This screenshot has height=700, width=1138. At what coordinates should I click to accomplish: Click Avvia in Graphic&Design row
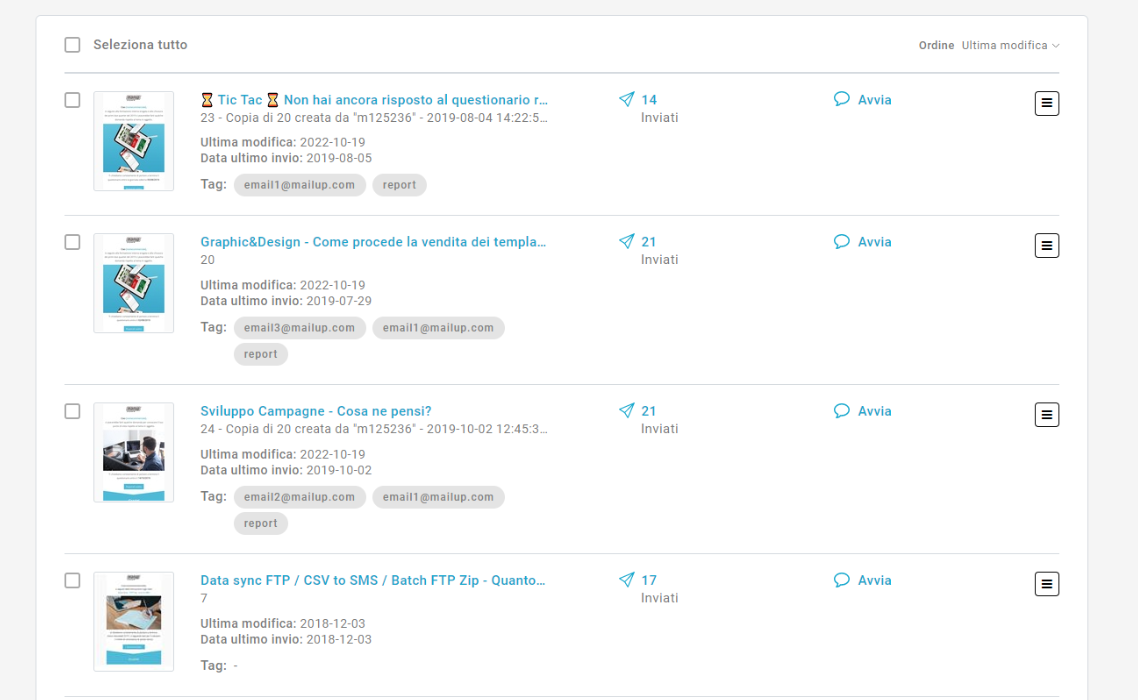(874, 242)
